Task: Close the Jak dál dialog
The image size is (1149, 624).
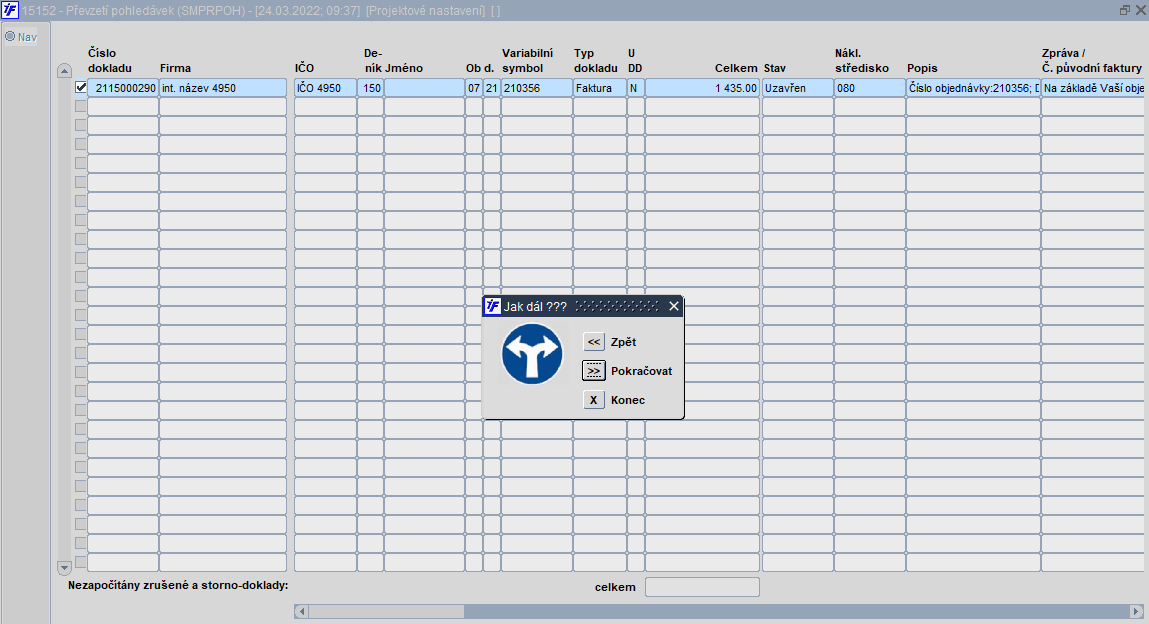Action: 673,306
